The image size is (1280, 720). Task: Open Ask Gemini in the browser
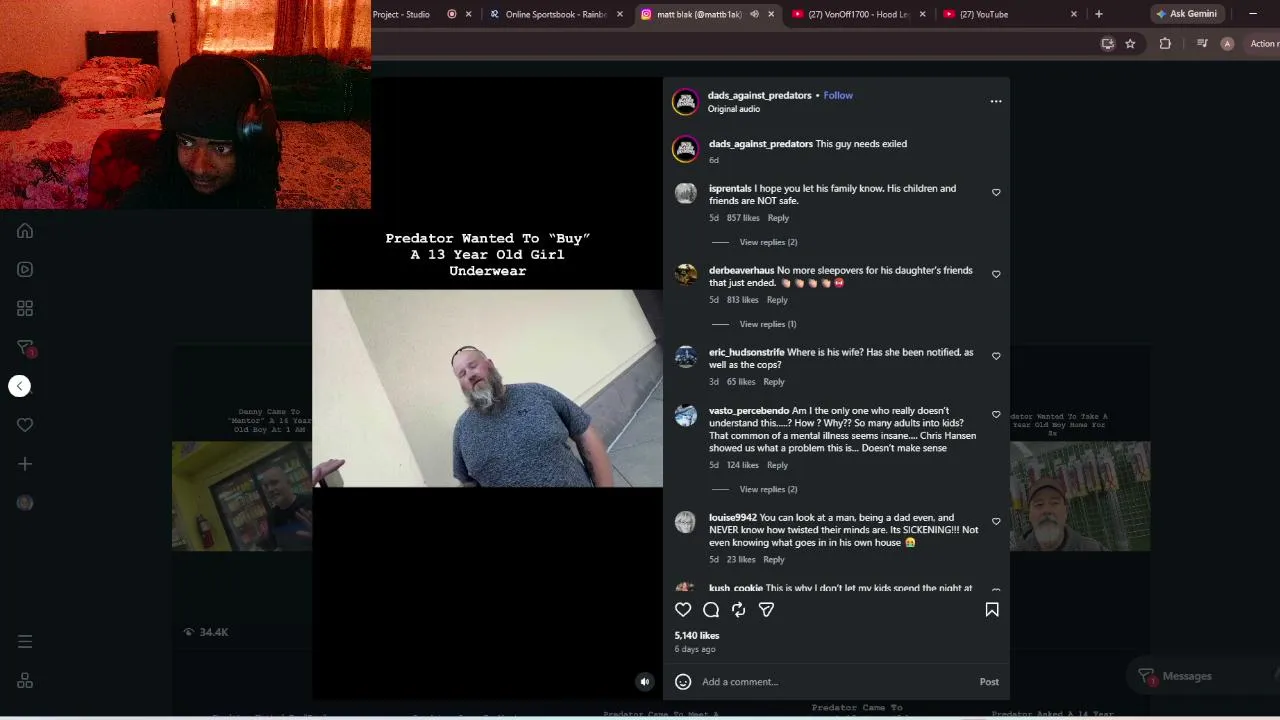click(x=1186, y=14)
